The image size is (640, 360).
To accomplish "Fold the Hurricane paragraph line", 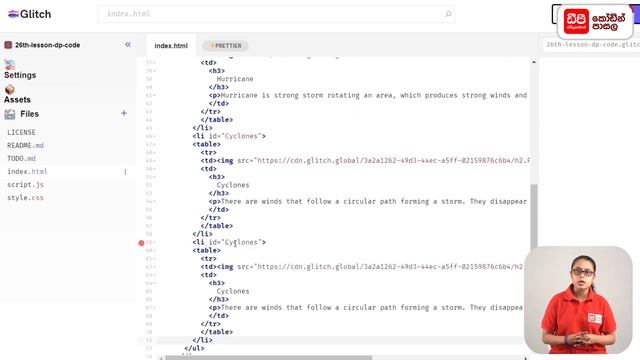I will (154, 96).
